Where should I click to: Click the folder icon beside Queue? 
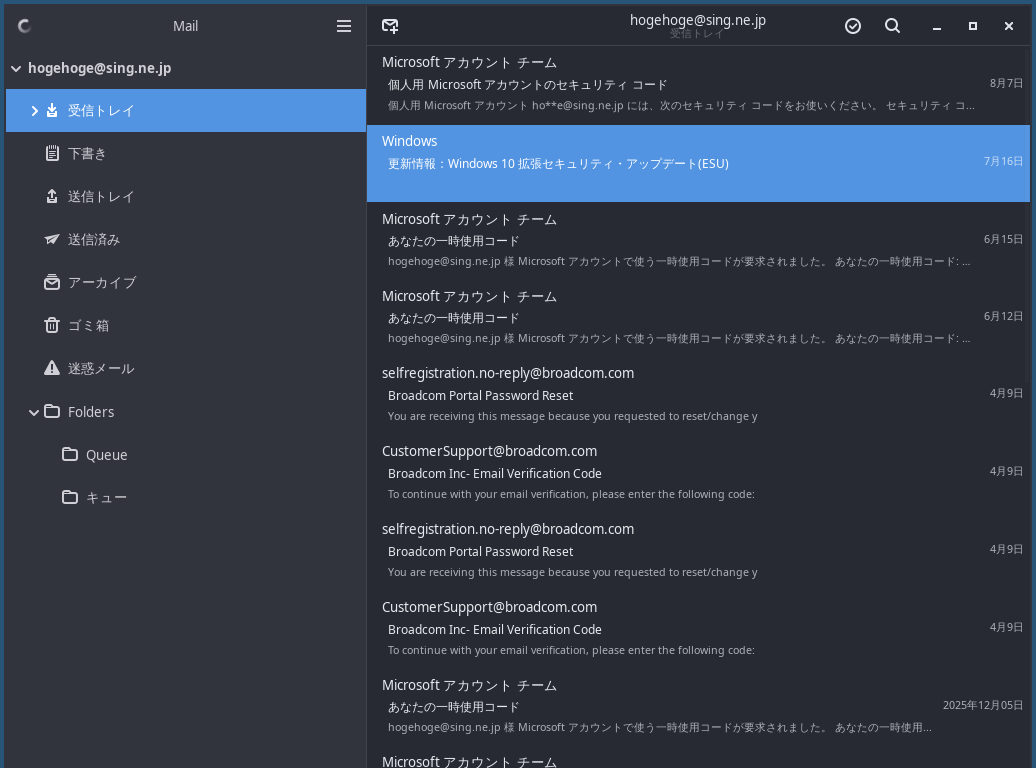pyautogui.click(x=69, y=454)
